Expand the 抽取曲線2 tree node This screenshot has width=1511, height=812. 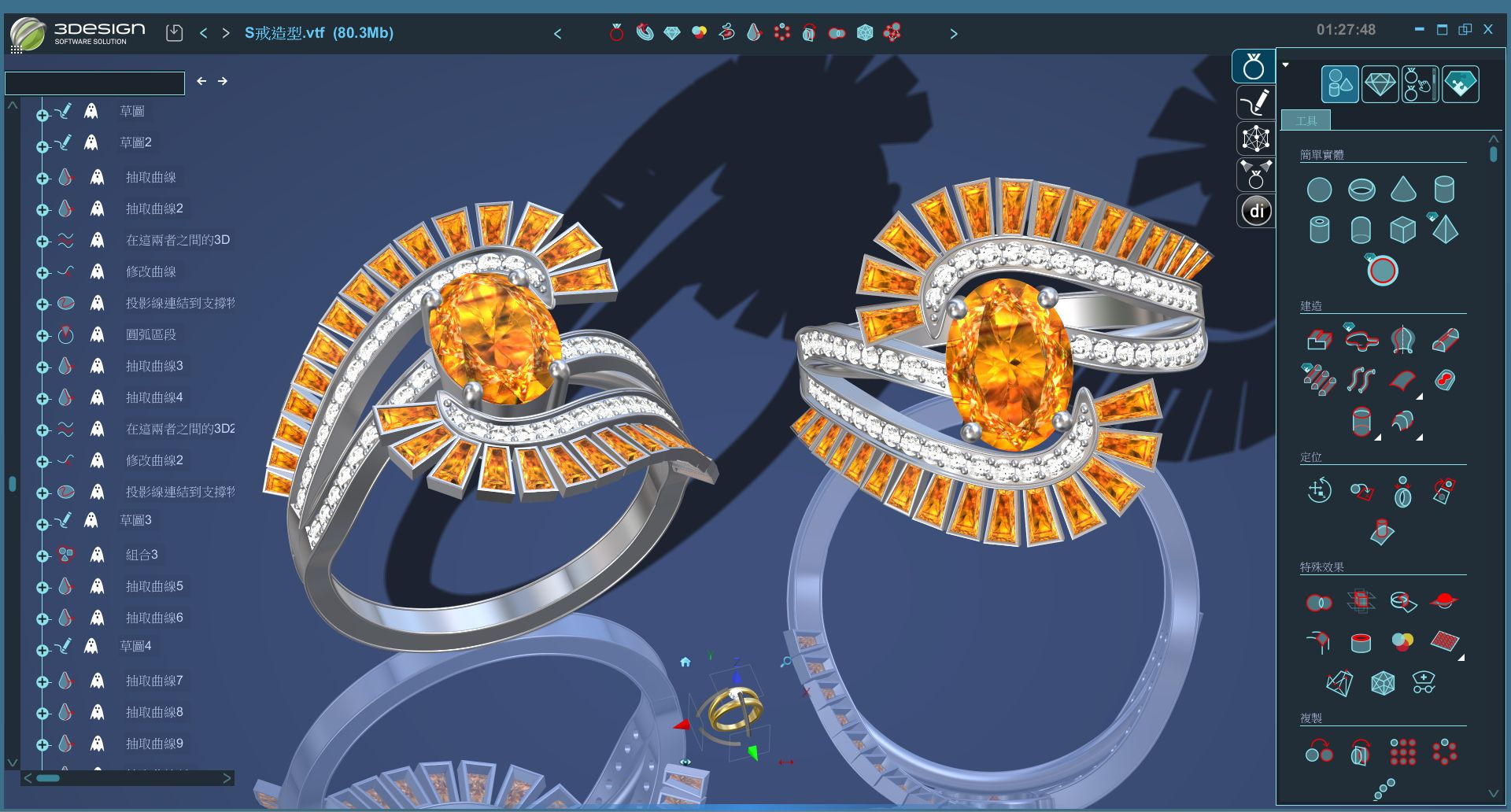42,209
